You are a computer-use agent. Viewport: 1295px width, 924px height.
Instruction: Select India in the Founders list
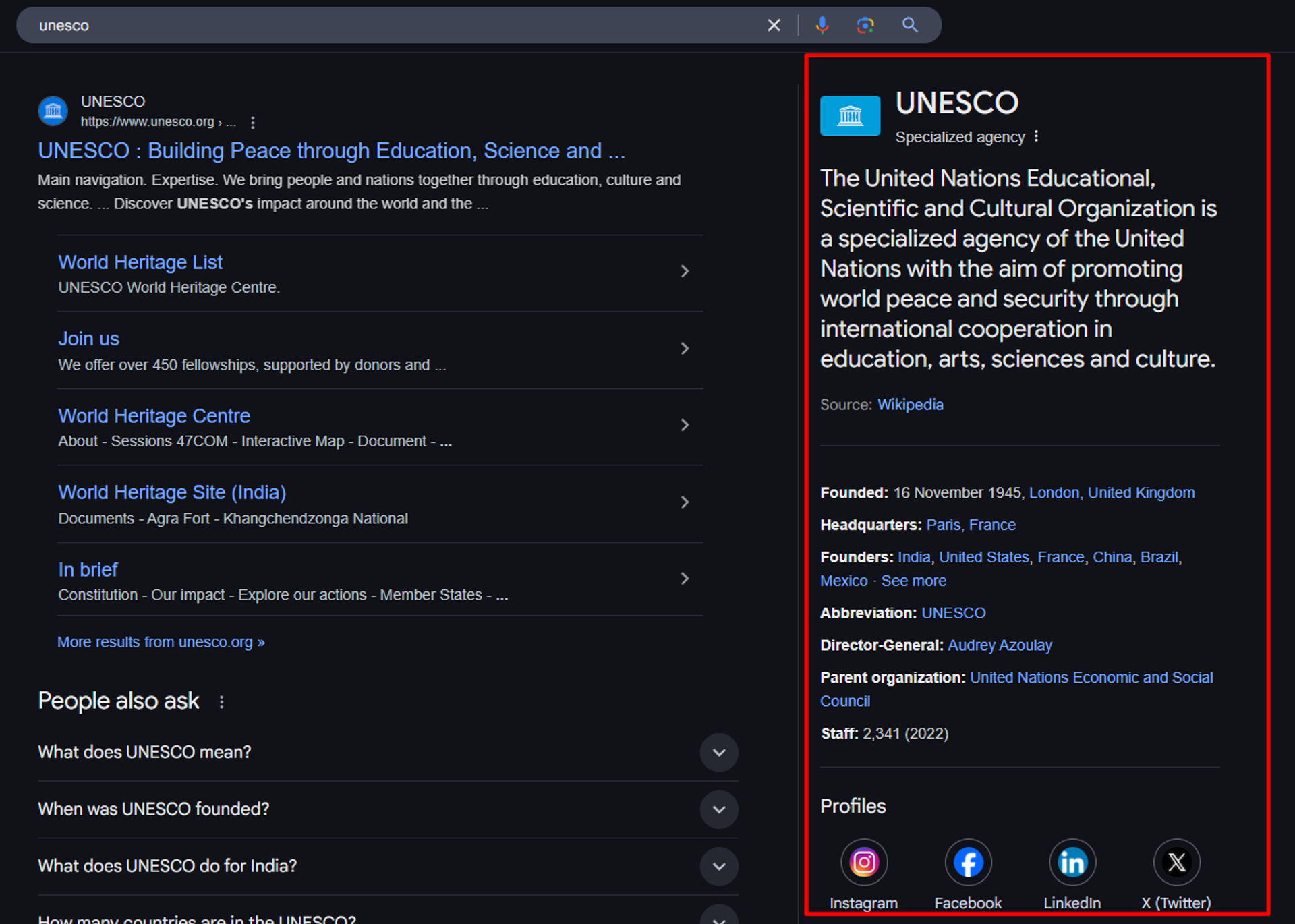coord(914,558)
